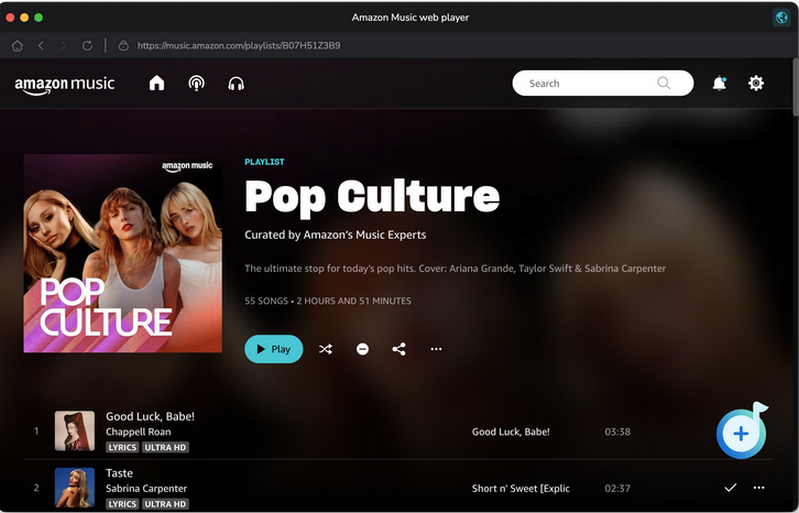Open the Taste song title
799x513 pixels.
coord(119,473)
